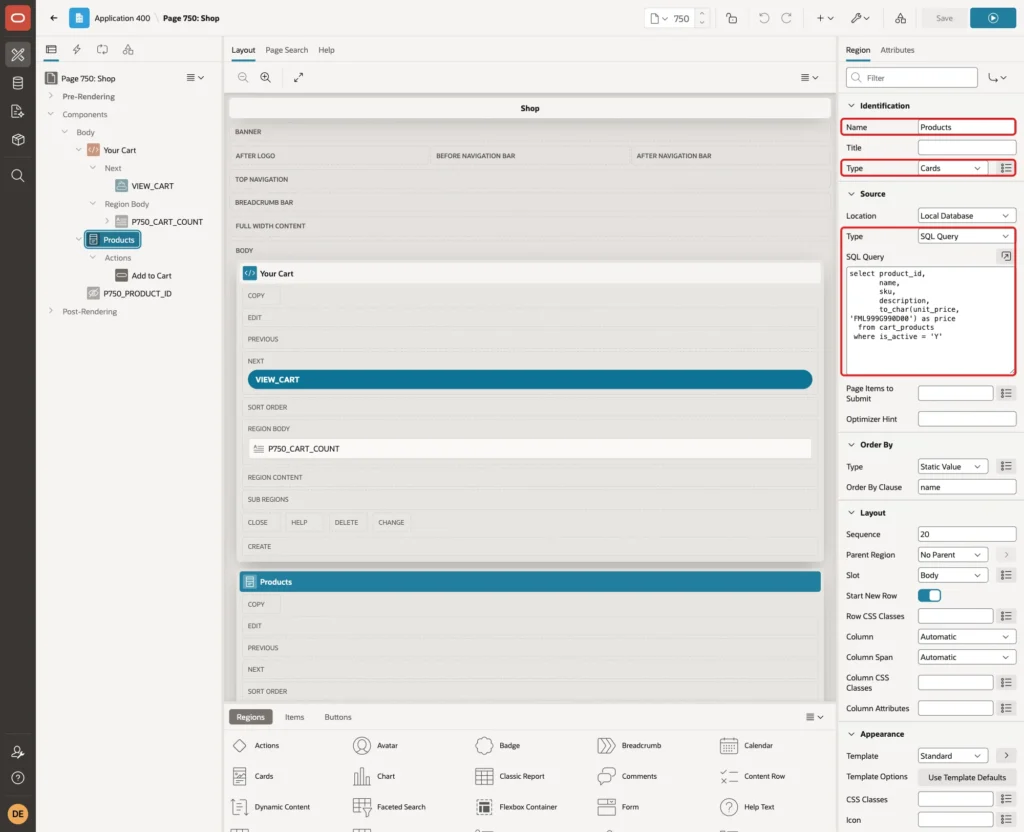Switch to Shared Components tab icon
The width and height of the screenshot is (1024, 832).
click(x=128, y=50)
